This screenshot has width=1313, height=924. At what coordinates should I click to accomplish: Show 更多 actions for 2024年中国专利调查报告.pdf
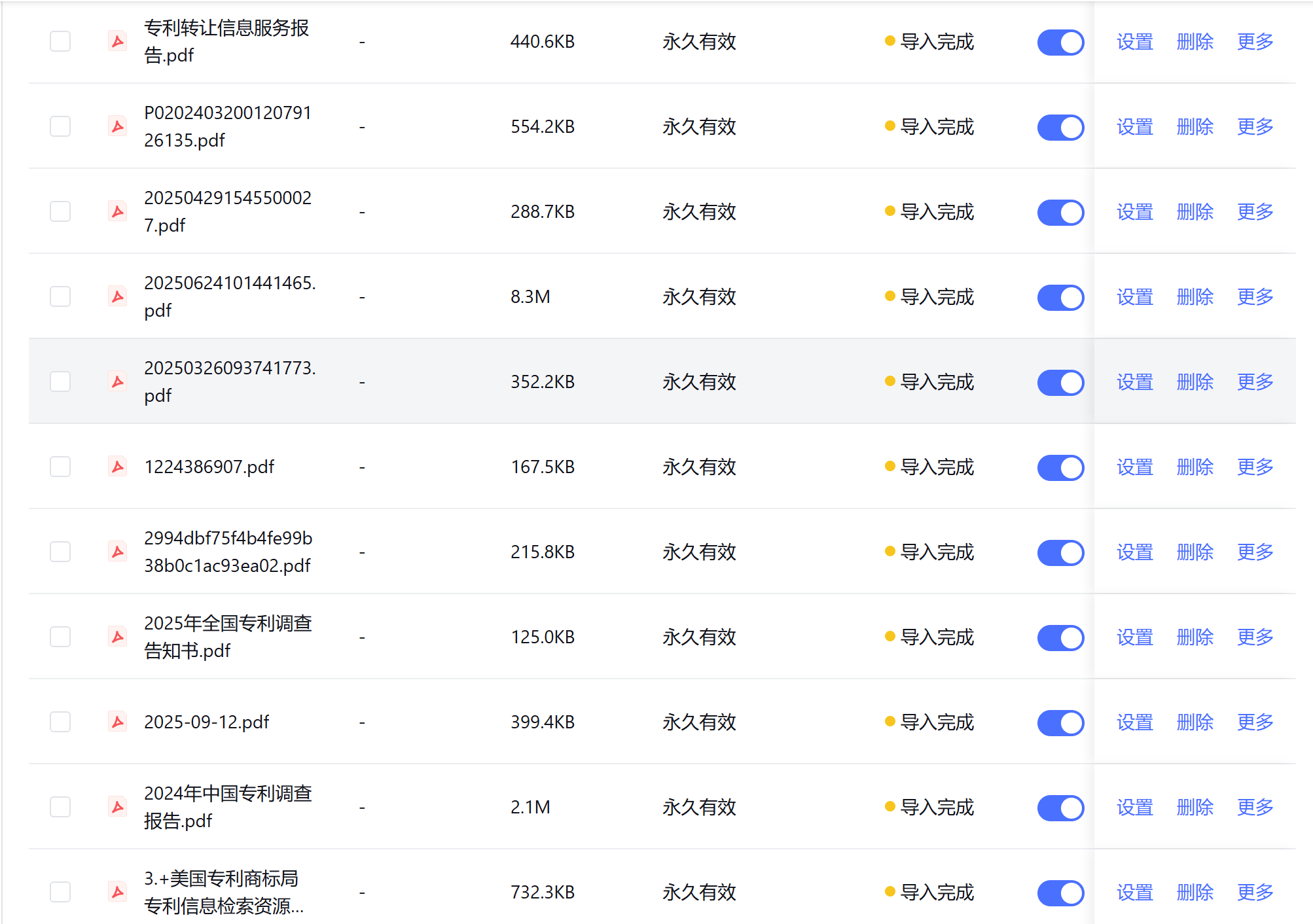1255,808
